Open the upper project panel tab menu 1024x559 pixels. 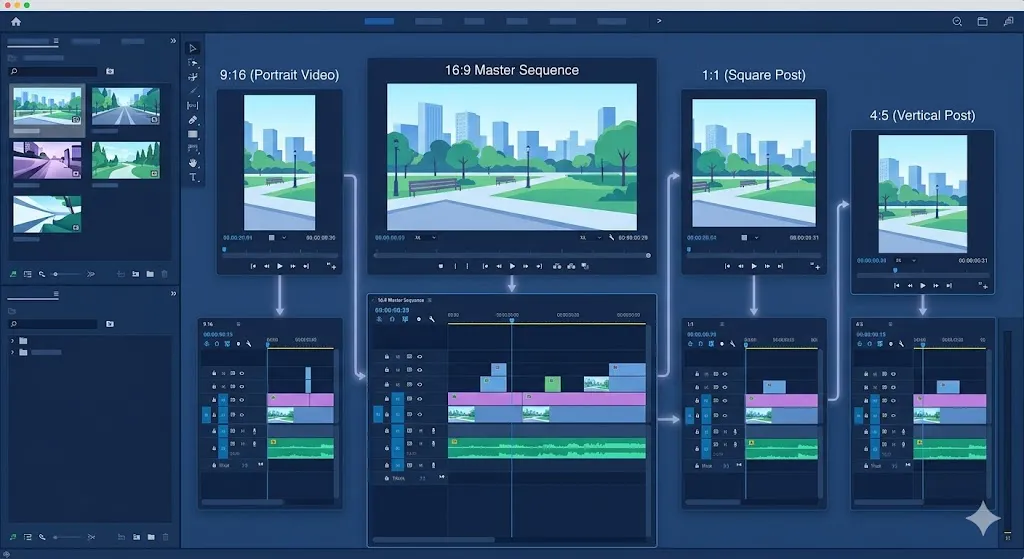pyautogui.click(x=56, y=41)
